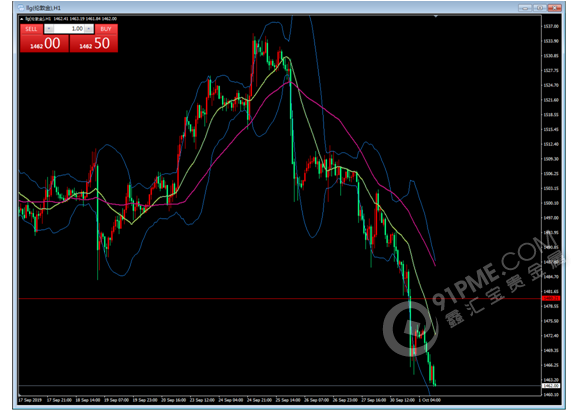Click the '24 Sep 21:00' label on the time axis
This screenshot has width=584, height=413.
pos(259,400)
